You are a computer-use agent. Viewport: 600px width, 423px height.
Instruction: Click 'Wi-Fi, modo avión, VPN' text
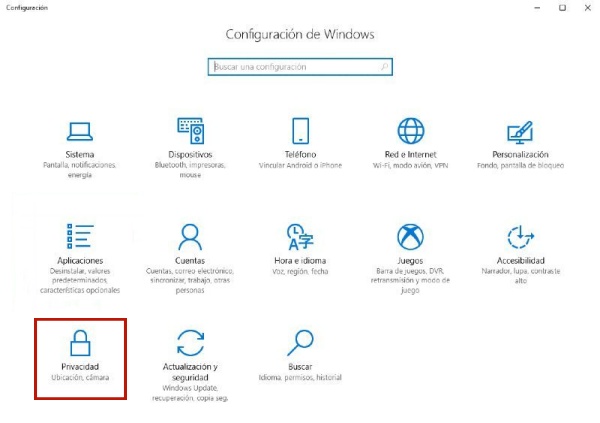pyautogui.click(x=411, y=165)
